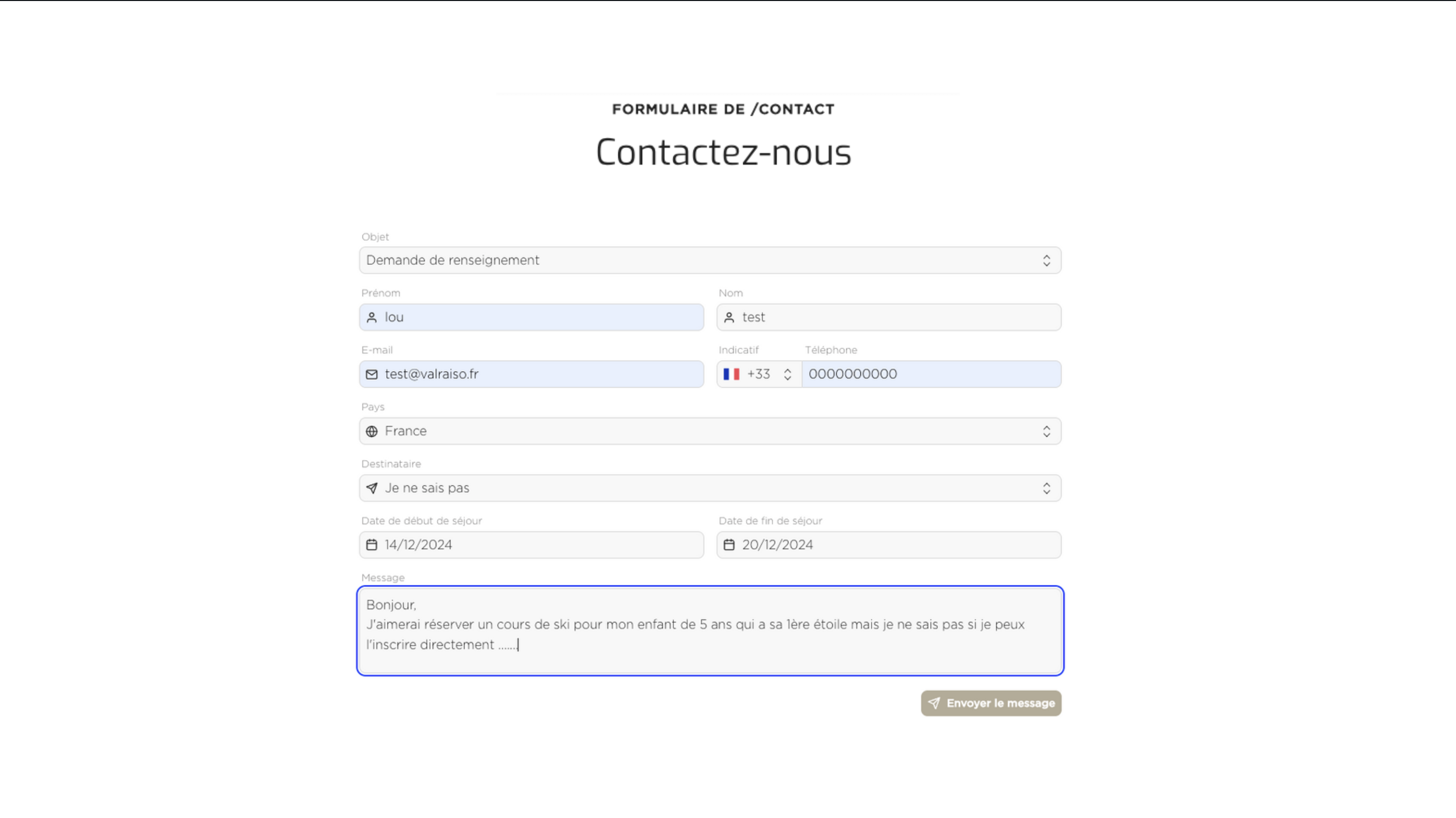The height and width of the screenshot is (818, 1456).
Task: Click calendar icon for start date
Action: pyautogui.click(x=372, y=545)
